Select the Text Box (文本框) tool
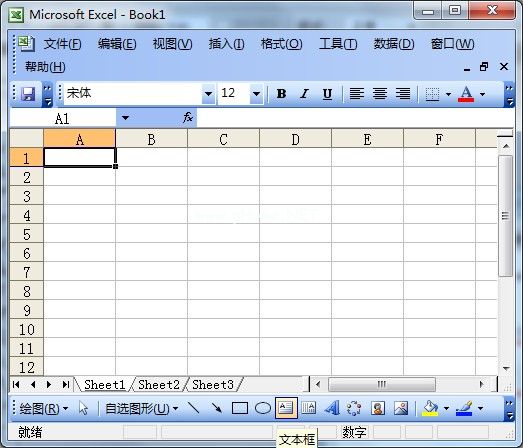 (286, 408)
